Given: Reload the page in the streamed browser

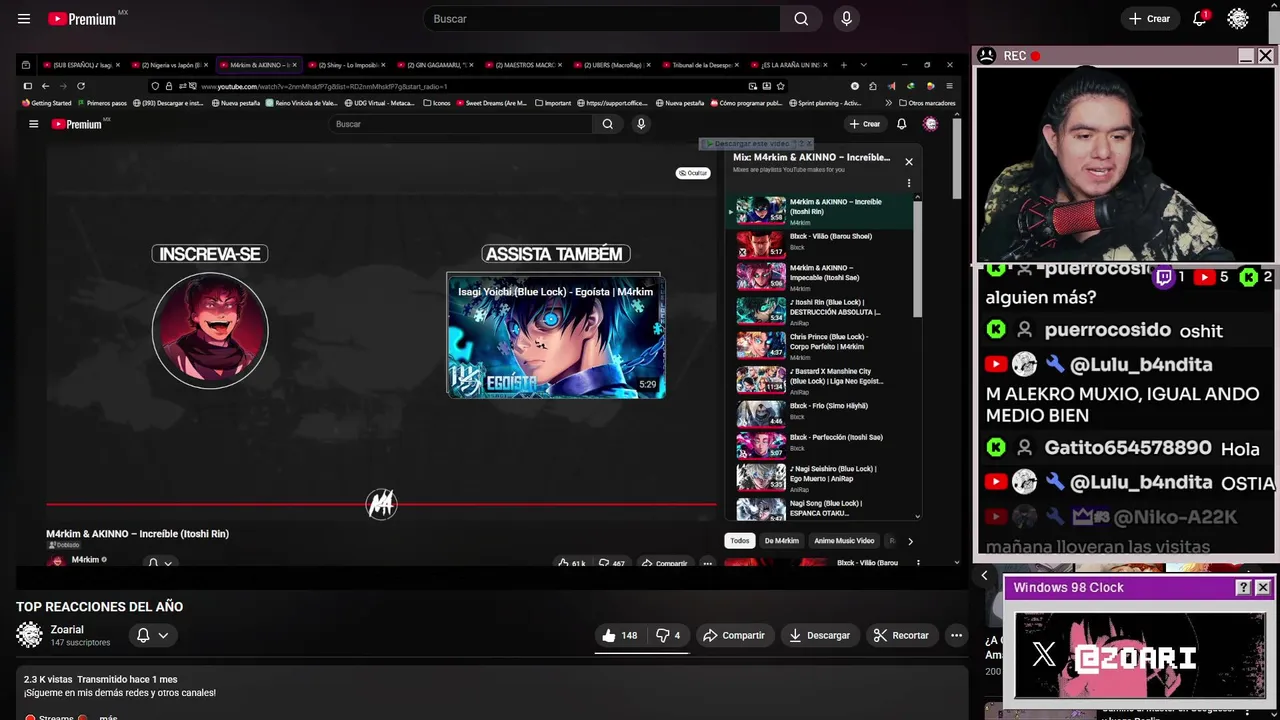Looking at the screenshot, I should pos(81,86).
